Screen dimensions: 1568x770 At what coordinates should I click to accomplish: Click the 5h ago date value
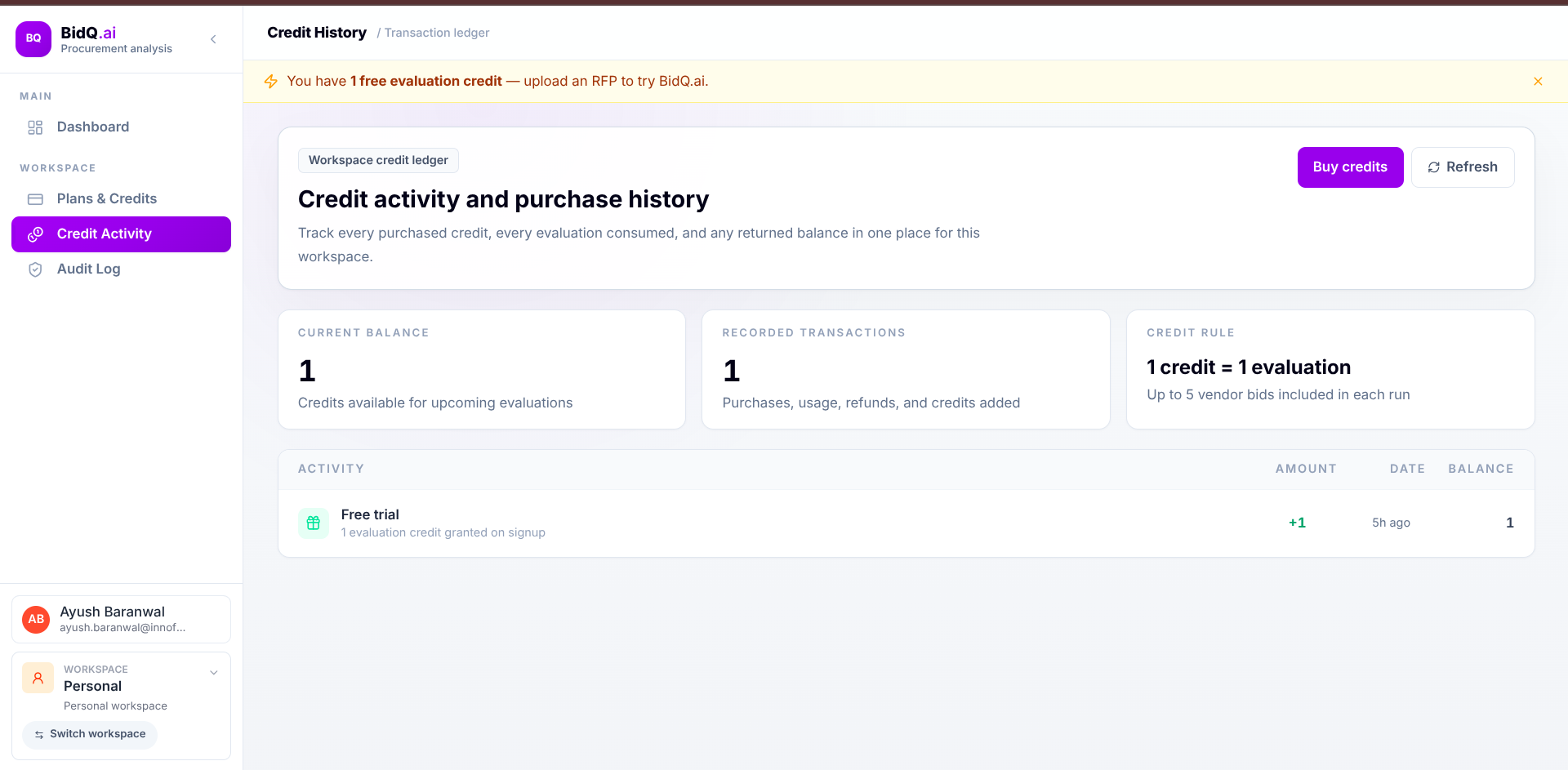pos(1391,523)
